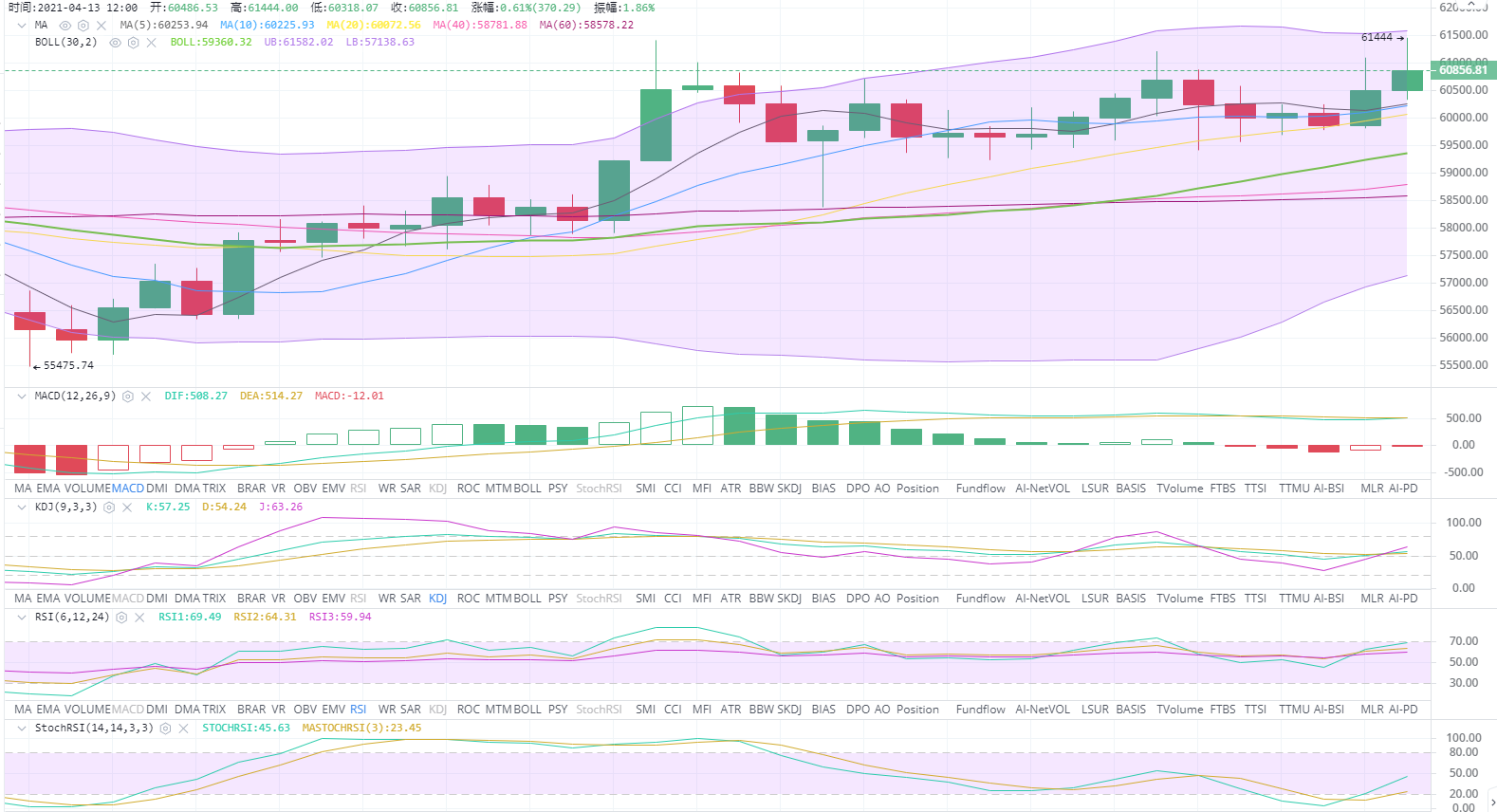Image resolution: width=1497 pixels, height=812 pixels.
Task: Click the 55475.74 low price marker
Action: click(x=64, y=366)
